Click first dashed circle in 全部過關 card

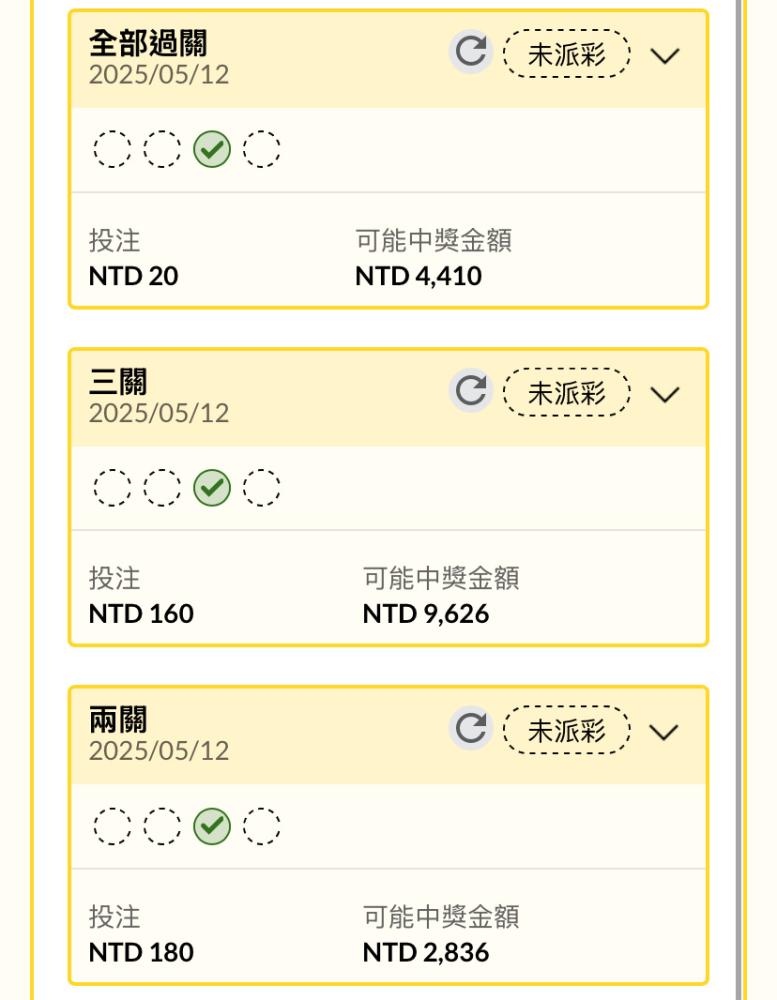[x=112, y=150]
